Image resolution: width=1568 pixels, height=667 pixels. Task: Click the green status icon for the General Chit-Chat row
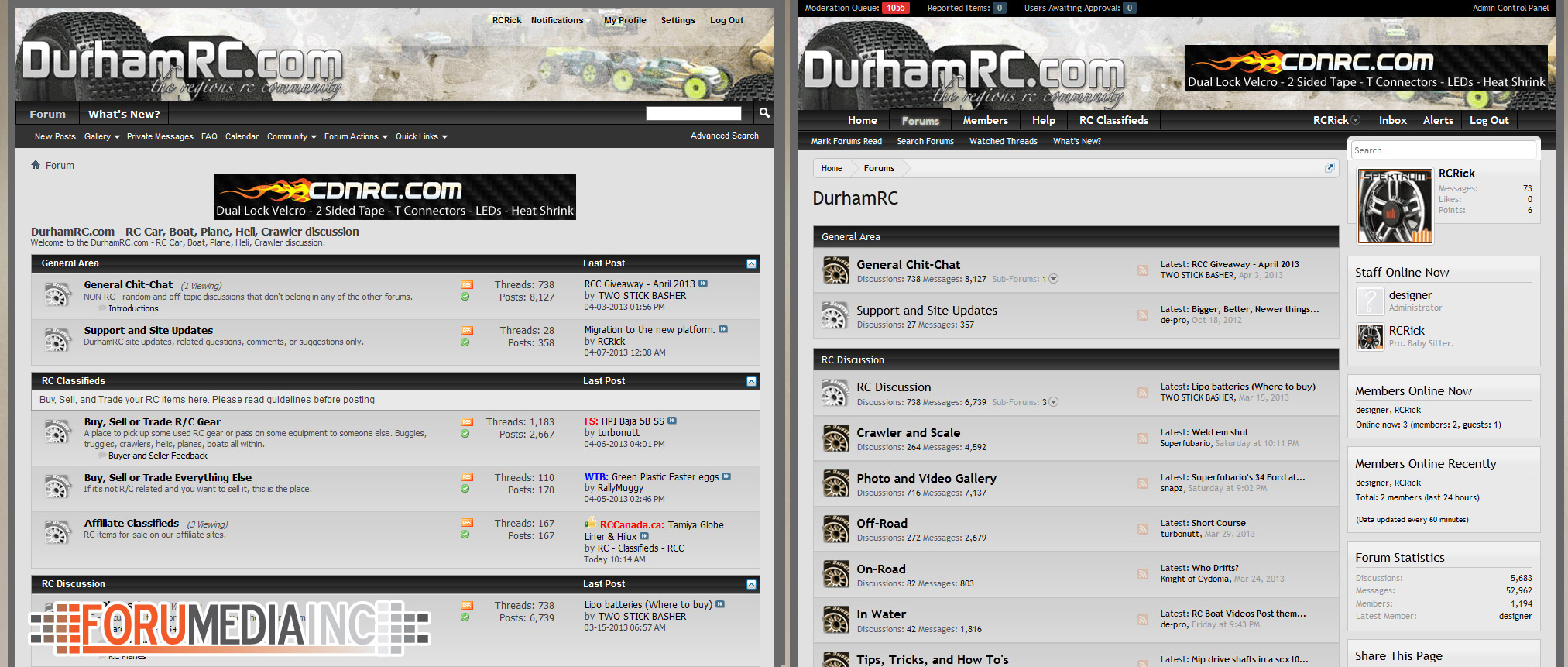tap(465, 297)
